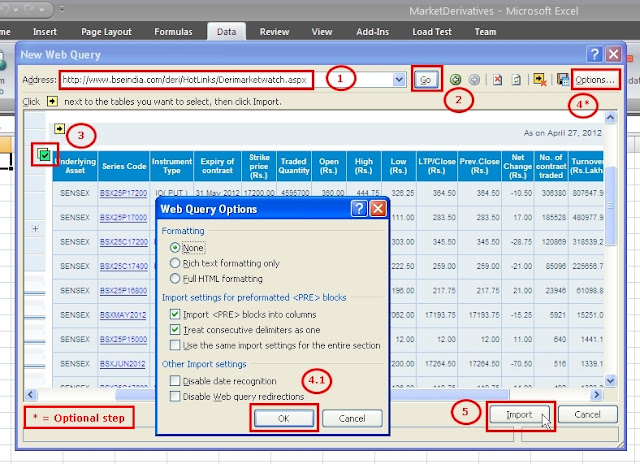Select the None formatting radio button
Screen dimensions: 640x464
(175, 247)
